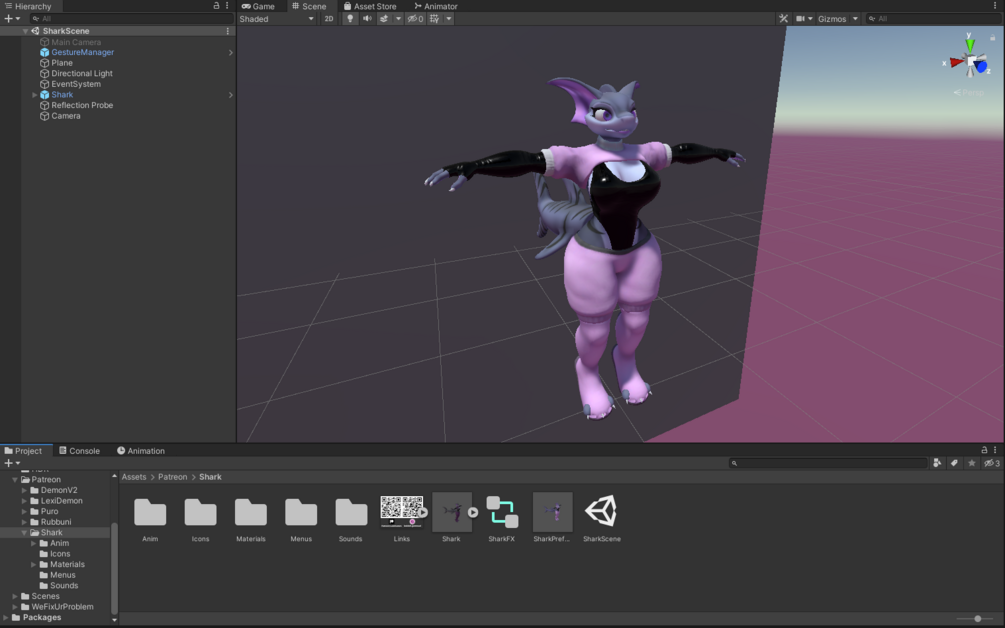Open the grid settings dropdown arrow

pyautogui.click(x=449, y=19)
